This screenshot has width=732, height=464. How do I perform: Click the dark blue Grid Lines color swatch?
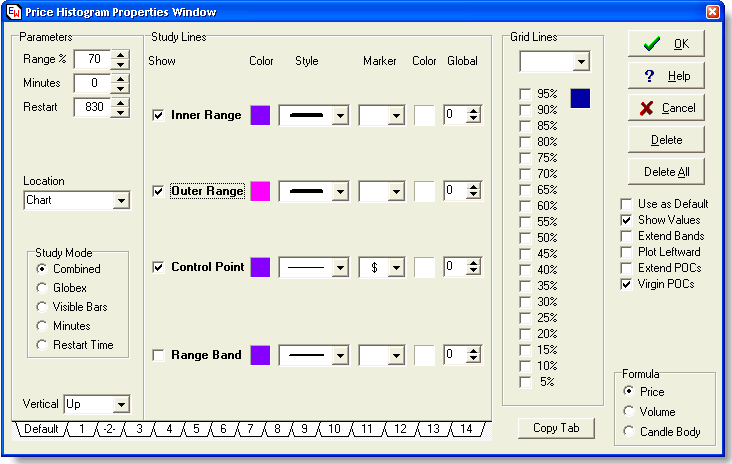click(580, 98)
